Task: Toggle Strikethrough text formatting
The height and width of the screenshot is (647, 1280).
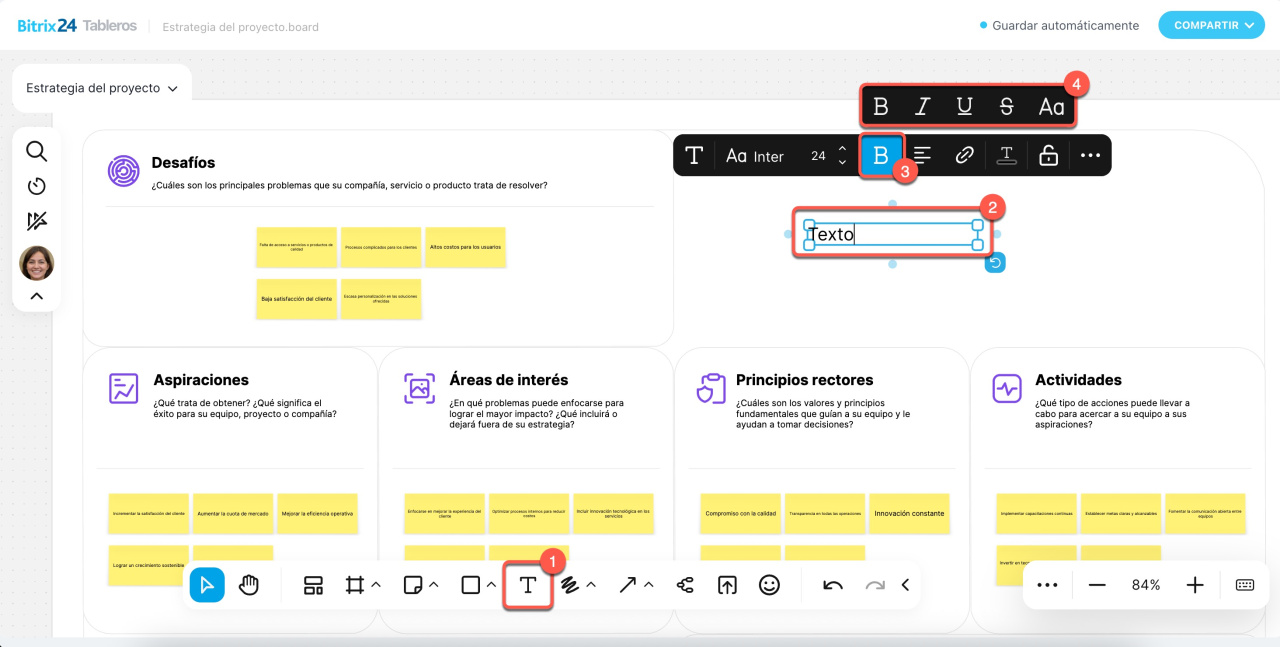Action: 1006,107
